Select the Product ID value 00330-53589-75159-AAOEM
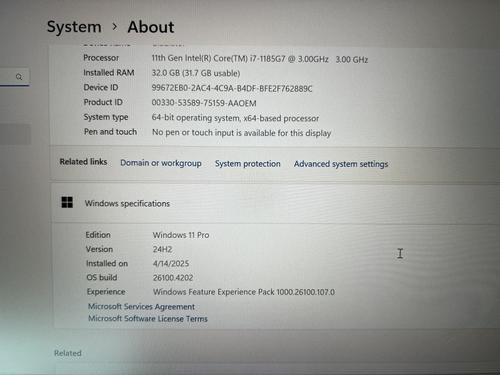This screenshot has width=500, height=375. click(204, 103)
